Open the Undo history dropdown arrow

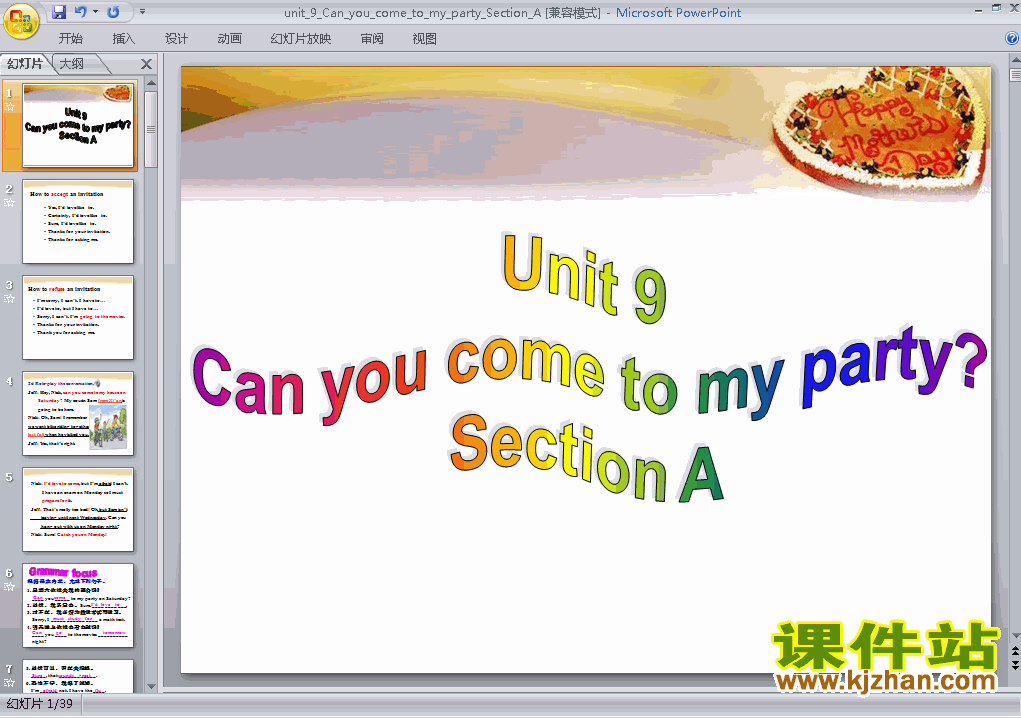96,12
